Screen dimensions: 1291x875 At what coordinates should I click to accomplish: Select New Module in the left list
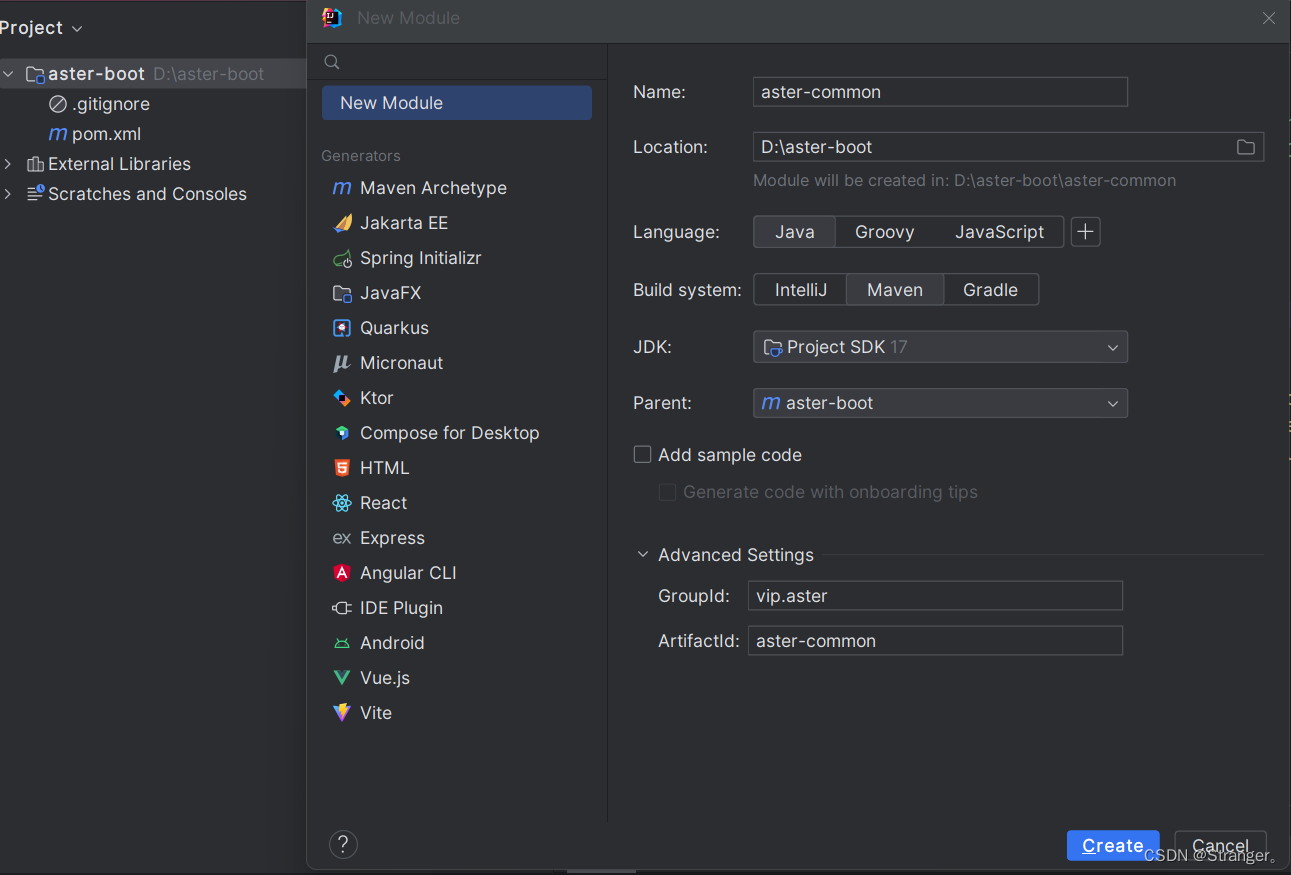coord(457,103)
